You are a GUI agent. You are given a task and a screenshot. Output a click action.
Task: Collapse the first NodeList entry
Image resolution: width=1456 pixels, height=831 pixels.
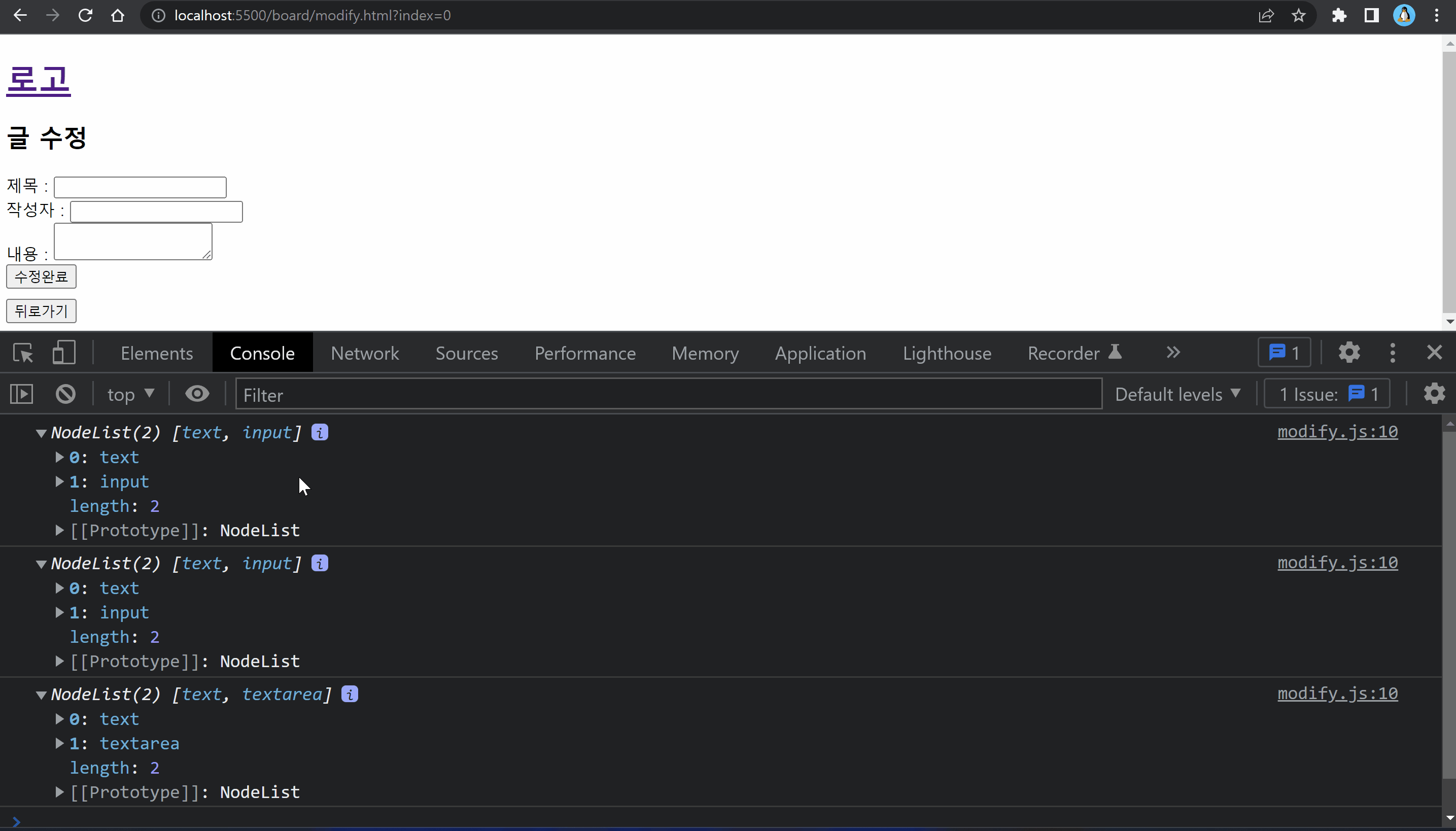tap(41, 433)
